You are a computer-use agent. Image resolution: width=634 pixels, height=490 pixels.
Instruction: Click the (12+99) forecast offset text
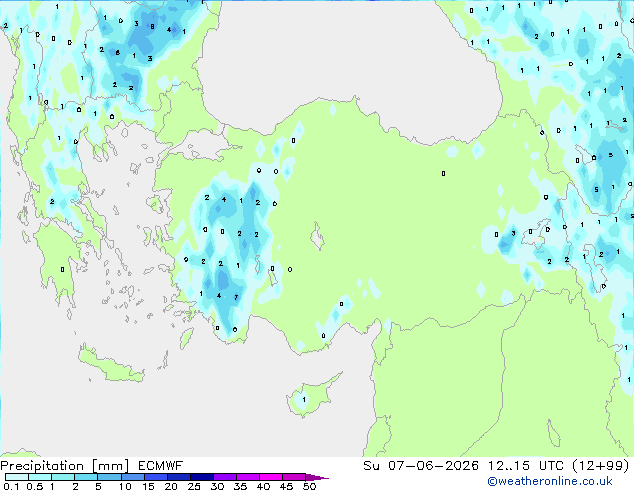[x=601, y=466]
